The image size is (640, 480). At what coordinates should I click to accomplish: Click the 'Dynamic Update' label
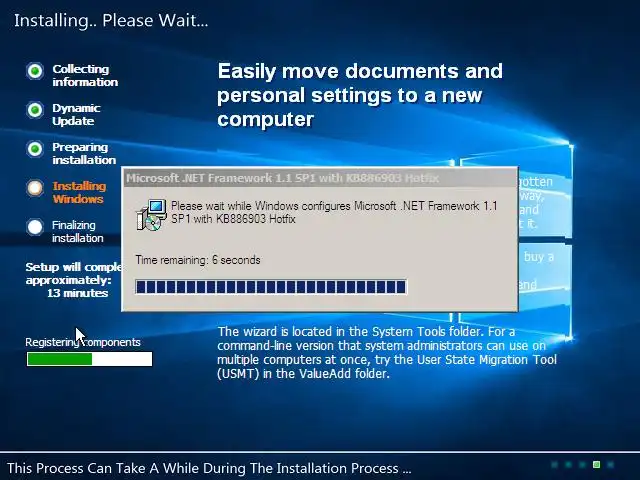(76, 115)
